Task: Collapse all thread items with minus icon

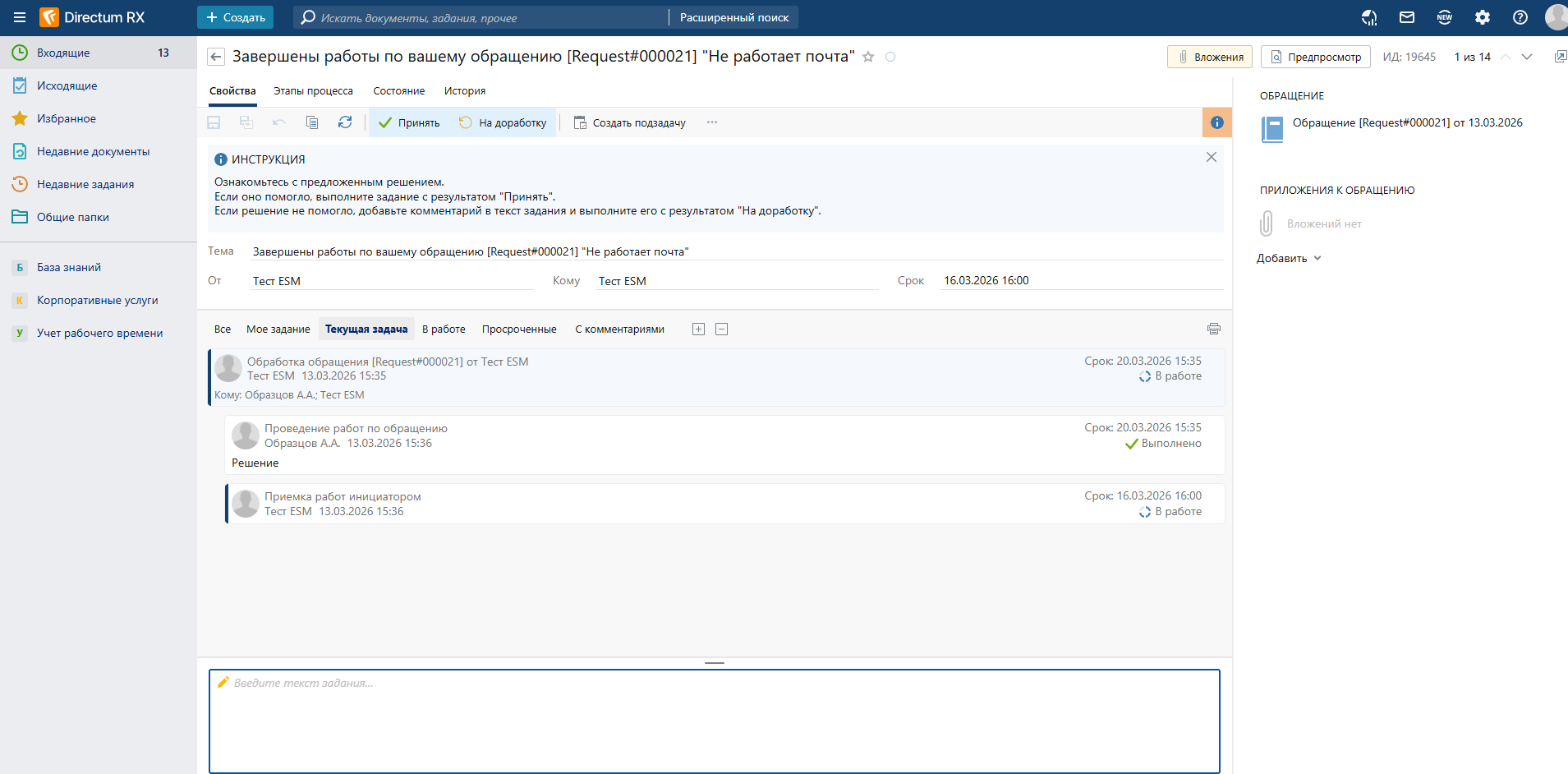Action: click(x=721, y=329)
